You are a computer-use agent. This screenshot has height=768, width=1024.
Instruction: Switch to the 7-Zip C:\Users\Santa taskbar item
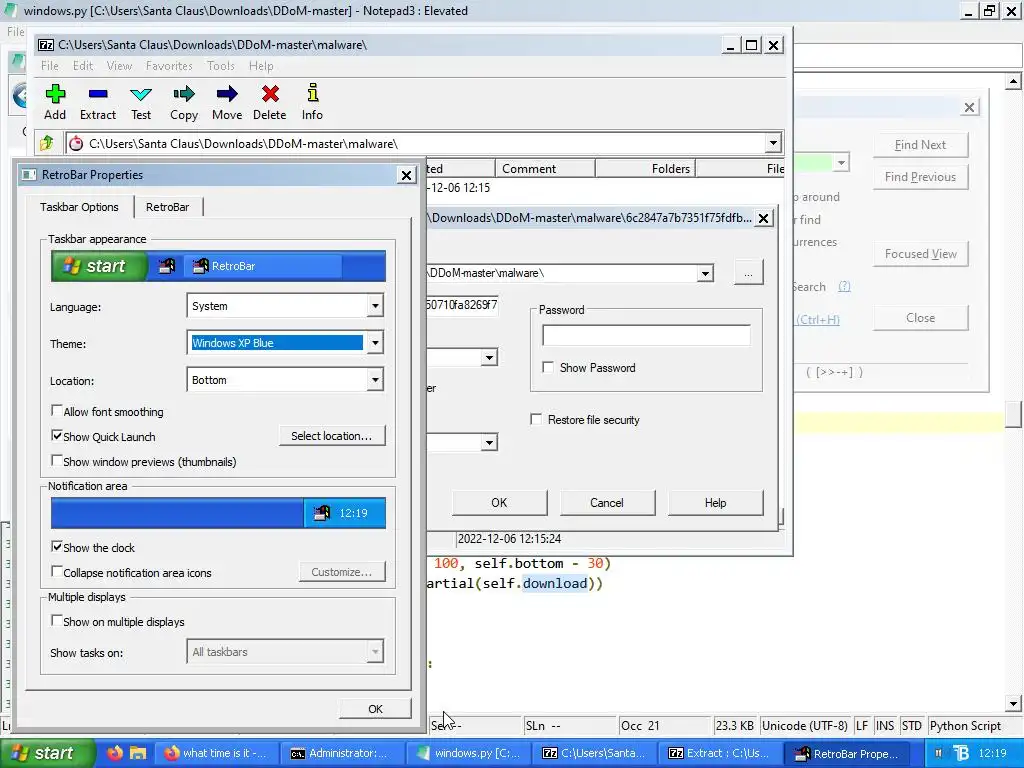[594, 753]
